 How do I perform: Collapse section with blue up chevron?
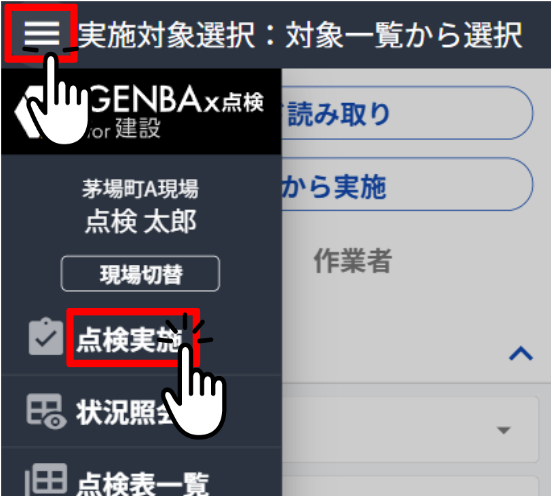tap(521, 354)
